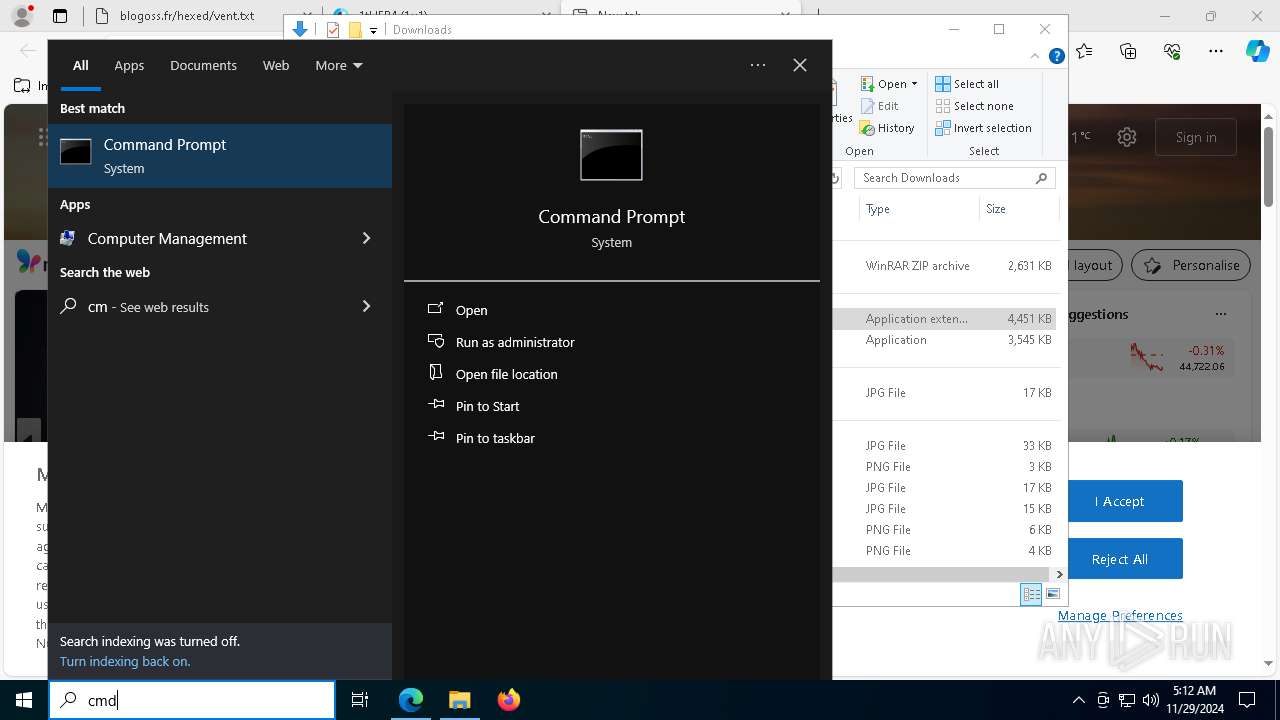The width and height of the screenshot is (1280, 720).
Task: Switch Explorer to details view icon
Action: (x=1031, y=594)
